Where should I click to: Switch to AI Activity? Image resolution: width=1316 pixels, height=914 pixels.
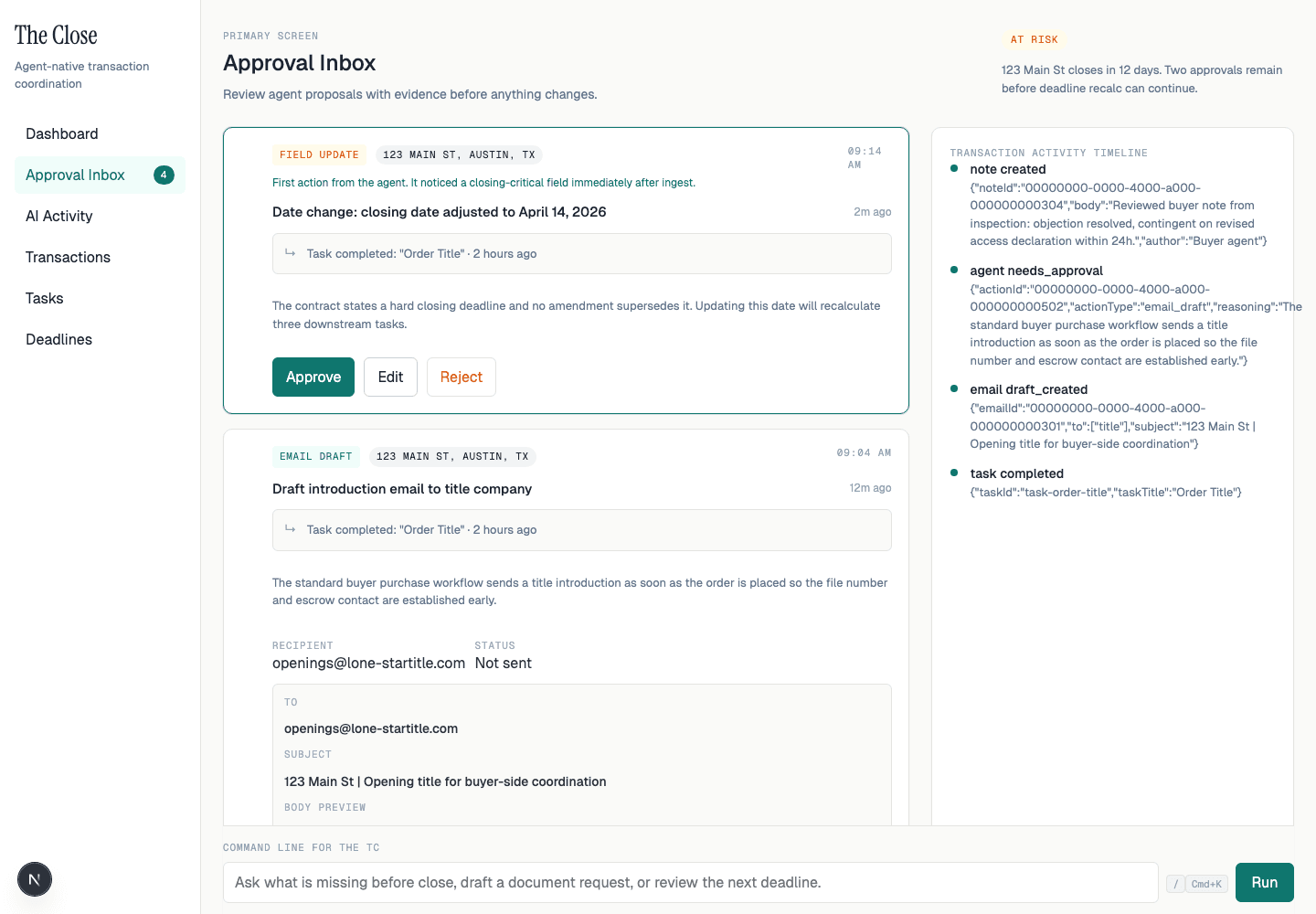pyautogui.click(x=58, y=216)
